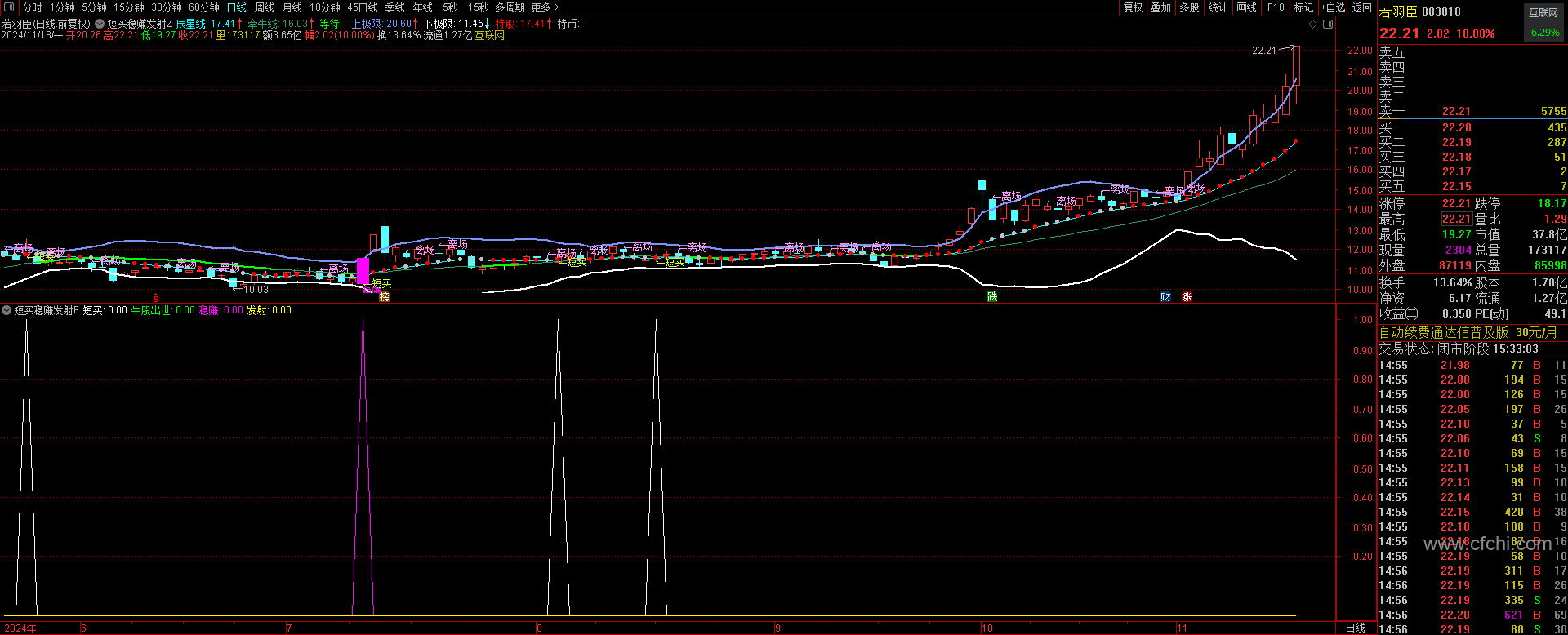Open the 画线 drawing tool
The width and height of the screenshot is (1568, 635).
pyautogui.click(x=1247, y=7)
